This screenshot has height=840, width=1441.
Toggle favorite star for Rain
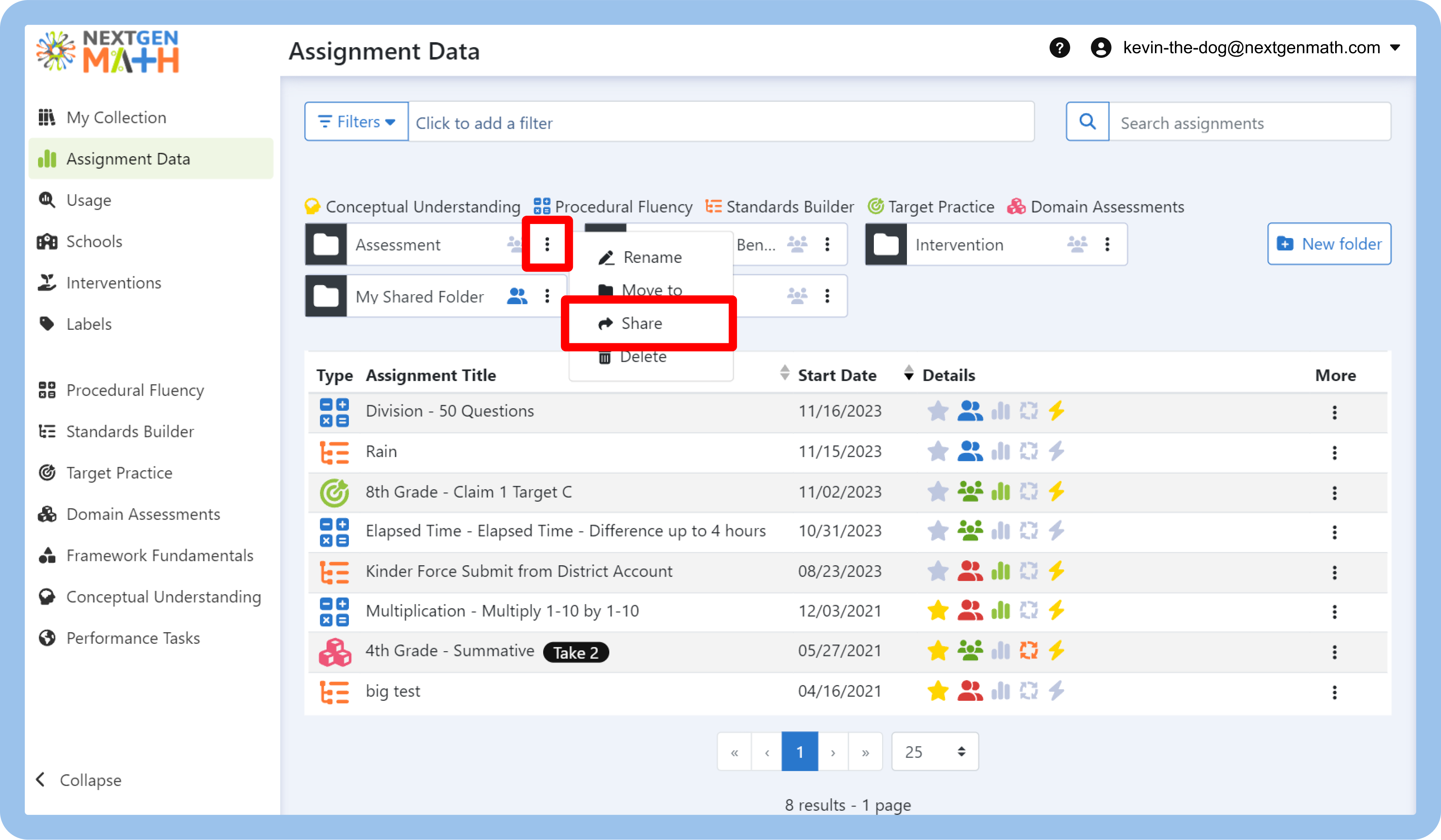pyautogui.click(x=938, y=452)
